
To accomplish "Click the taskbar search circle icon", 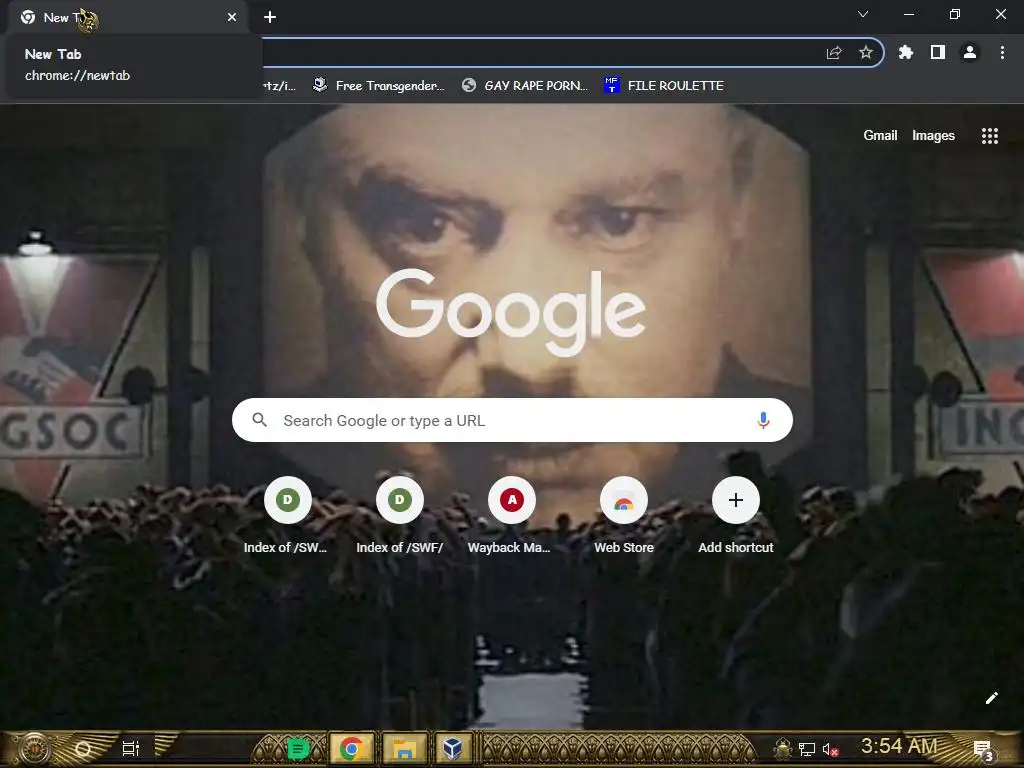I will coord(83,748).
